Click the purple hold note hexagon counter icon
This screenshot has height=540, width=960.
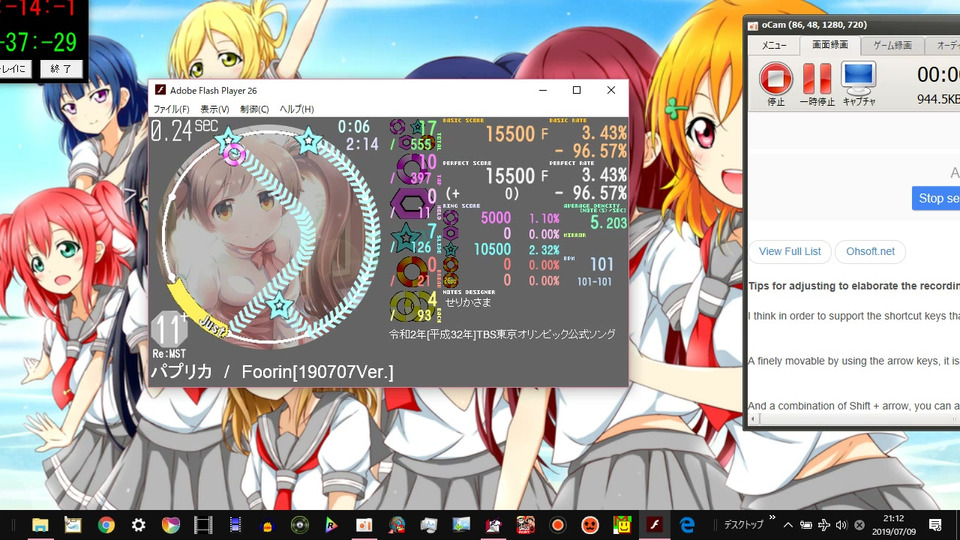coord(410,204)
